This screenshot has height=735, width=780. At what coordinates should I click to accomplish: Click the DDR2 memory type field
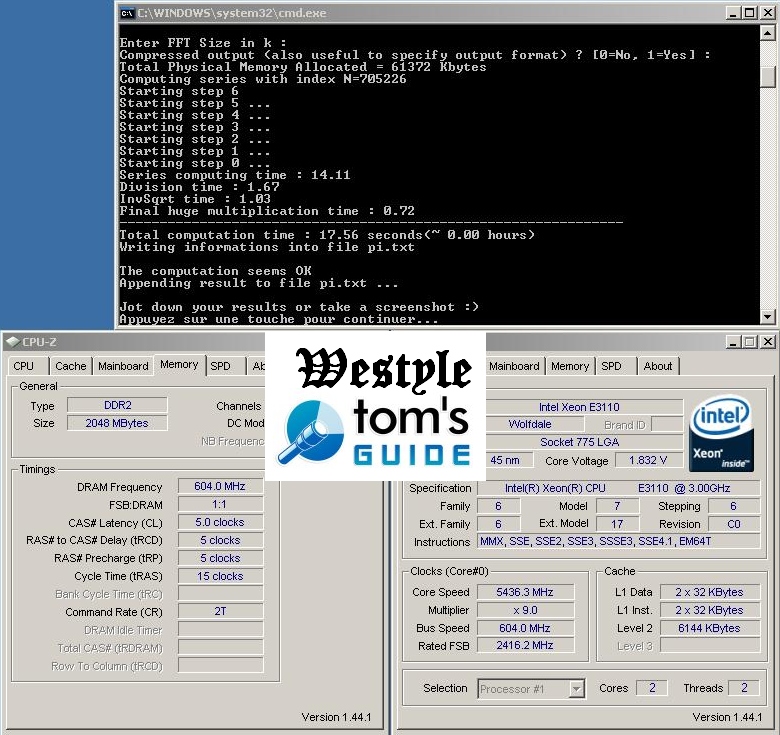pos(117,405)
